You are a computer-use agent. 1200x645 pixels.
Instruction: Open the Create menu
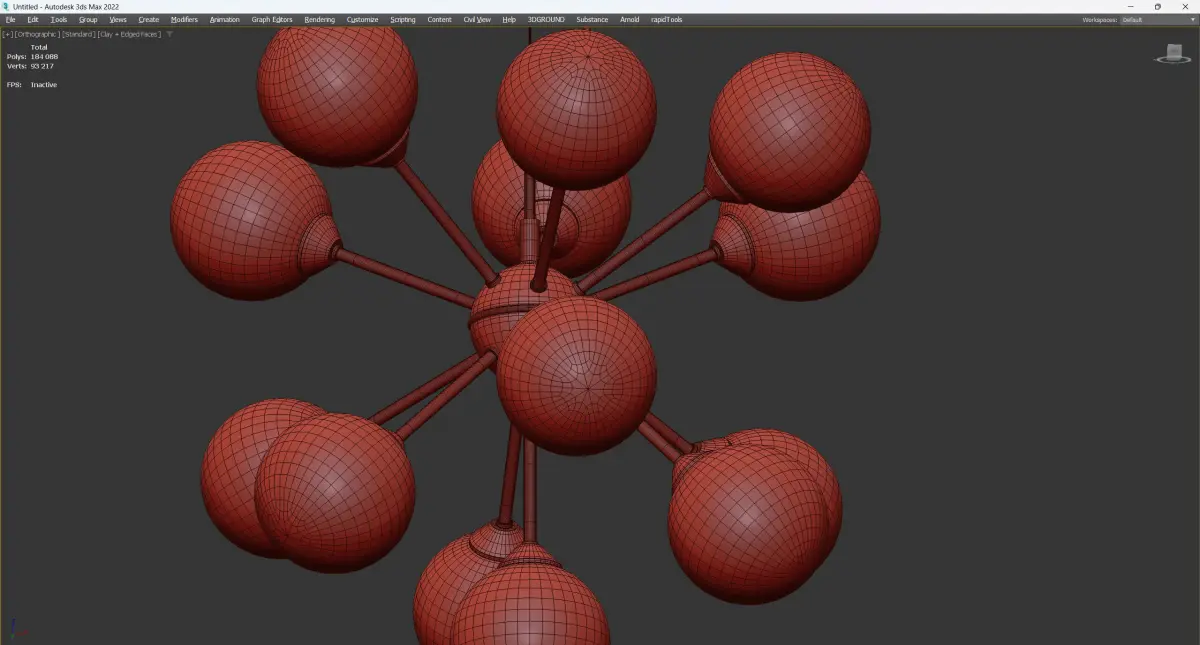click(x=149, y=19)
